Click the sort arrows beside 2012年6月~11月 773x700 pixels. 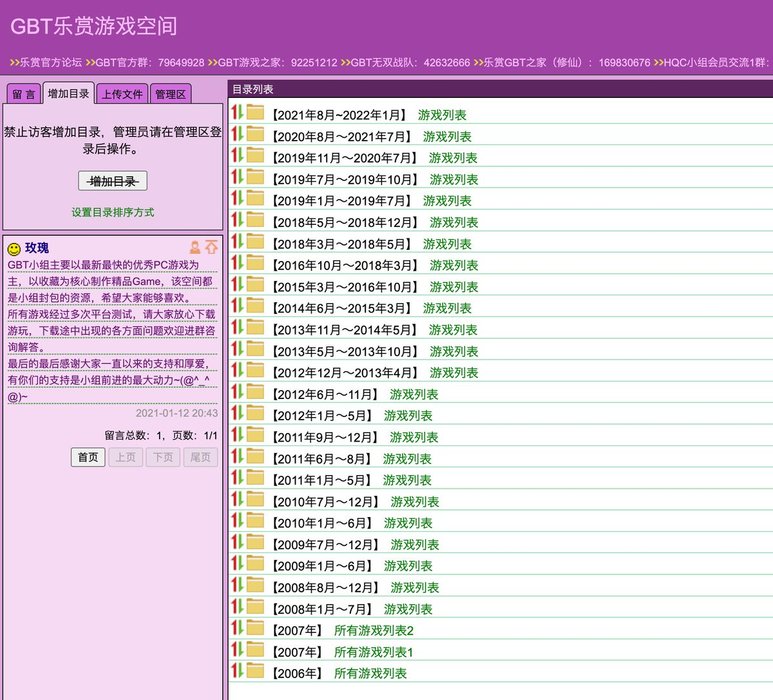tap(238, 392)
